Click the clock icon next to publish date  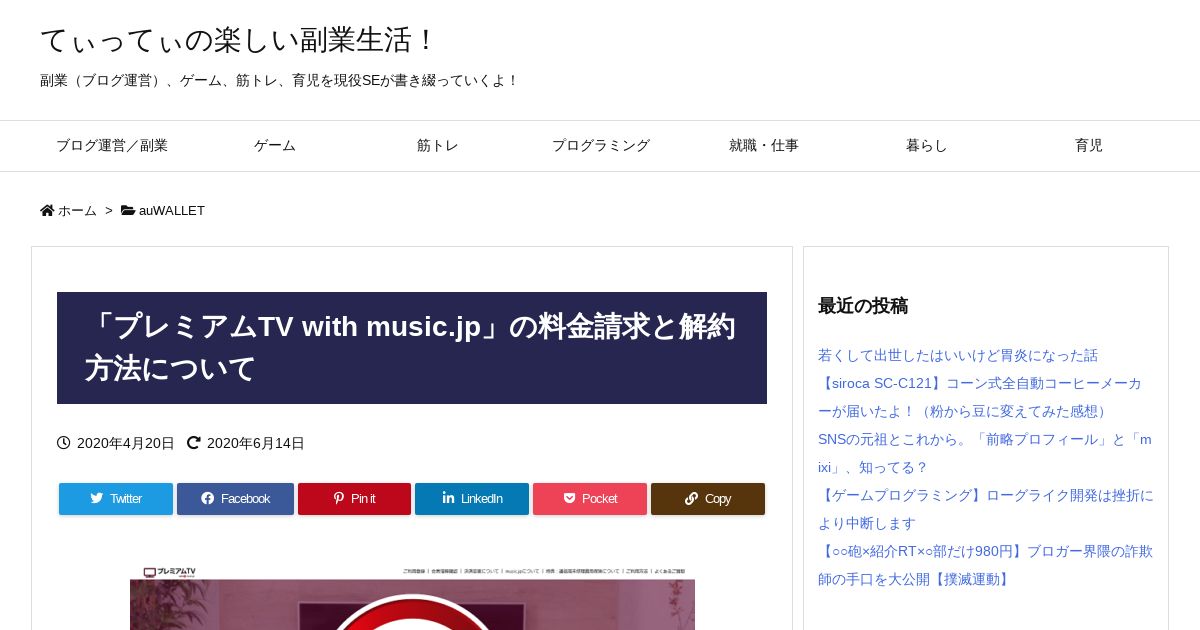(64, 443)
